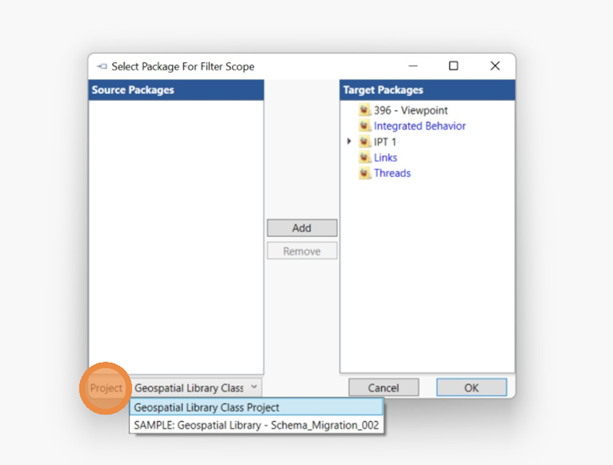Screen dimensions: 613x465
Task: Expand the IPT 1 tree node
Action: pyautogui.click(x=350, y=142)
